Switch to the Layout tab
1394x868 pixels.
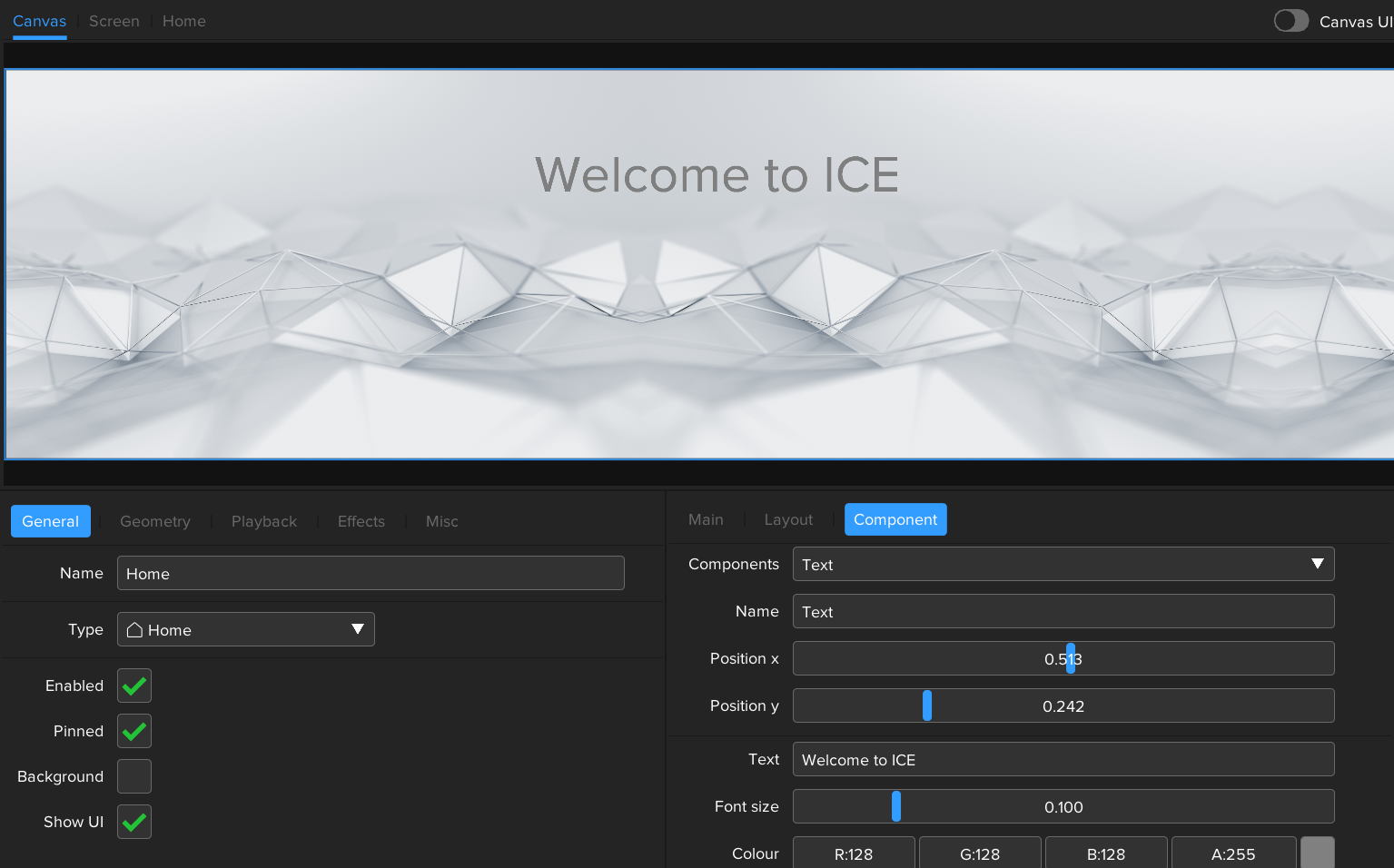click(x=788, y=519)
